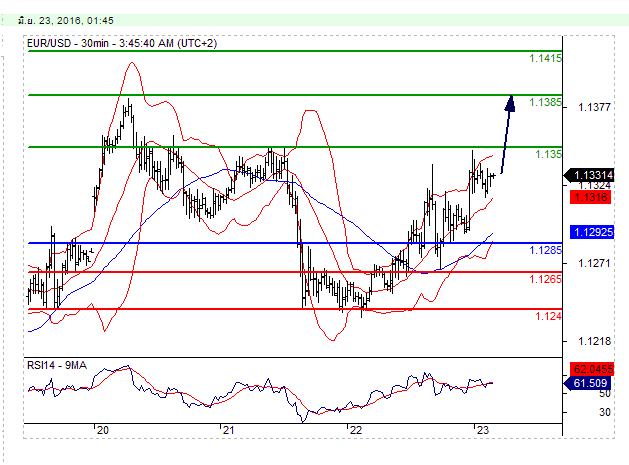Viewport: 629px width, 465px height.
Task: Click the date header reading 23, 2016, 01:45
Action: coord(66,20)
